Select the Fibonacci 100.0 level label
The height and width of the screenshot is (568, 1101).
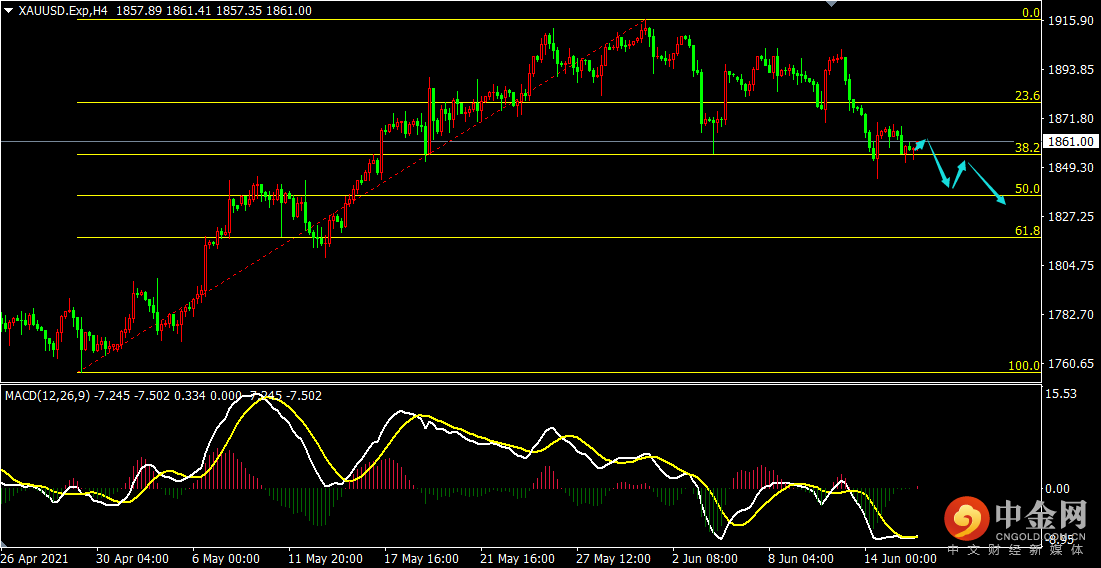pos(1024,366)
